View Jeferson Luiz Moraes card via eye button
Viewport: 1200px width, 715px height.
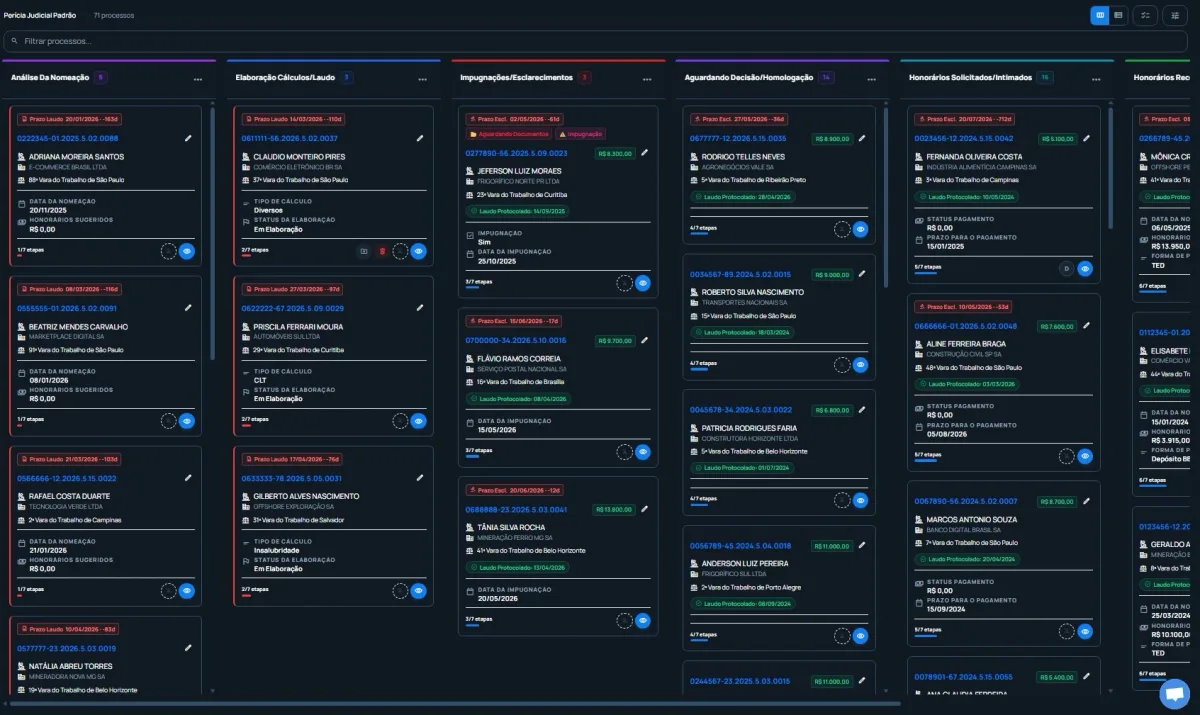[x=643, y=283]
